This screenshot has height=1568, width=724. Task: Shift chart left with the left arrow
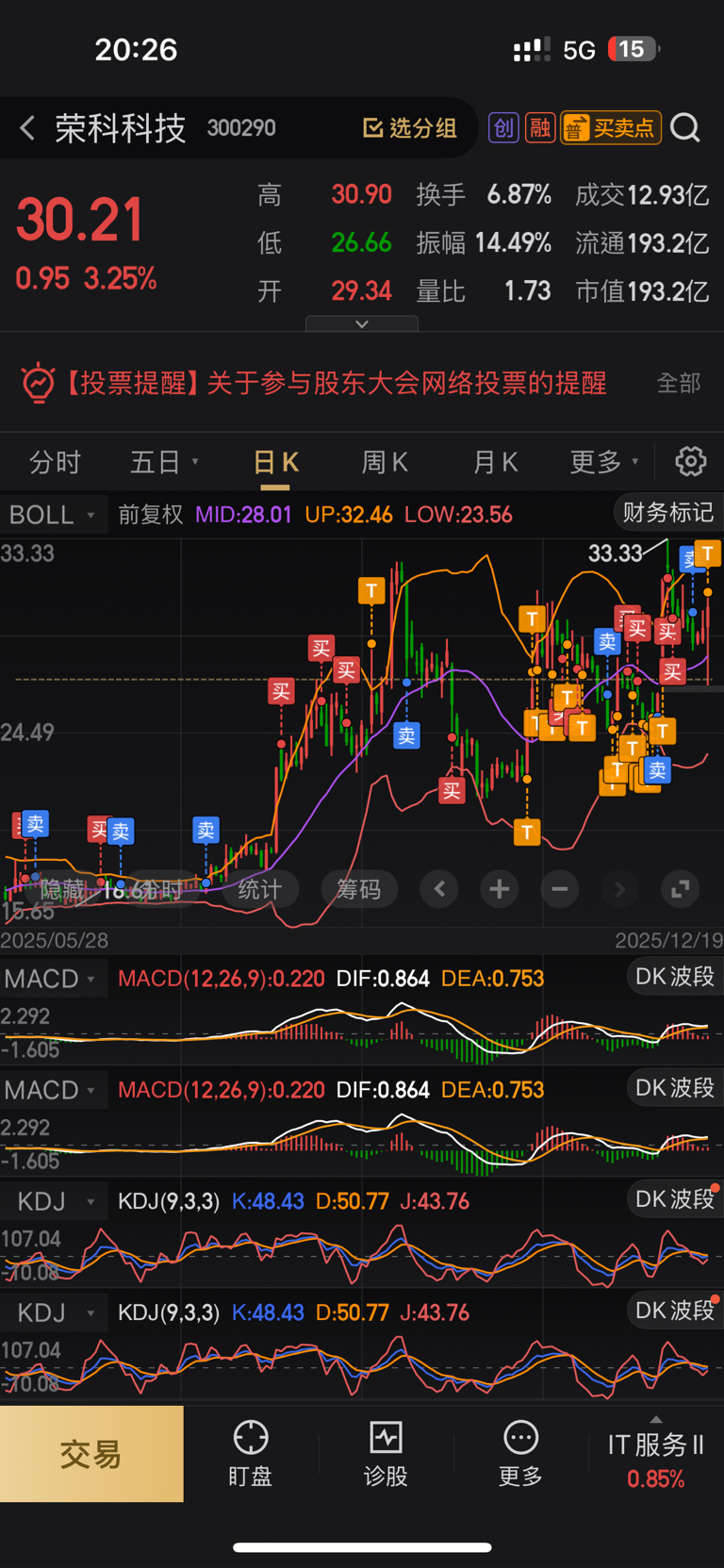439,888
